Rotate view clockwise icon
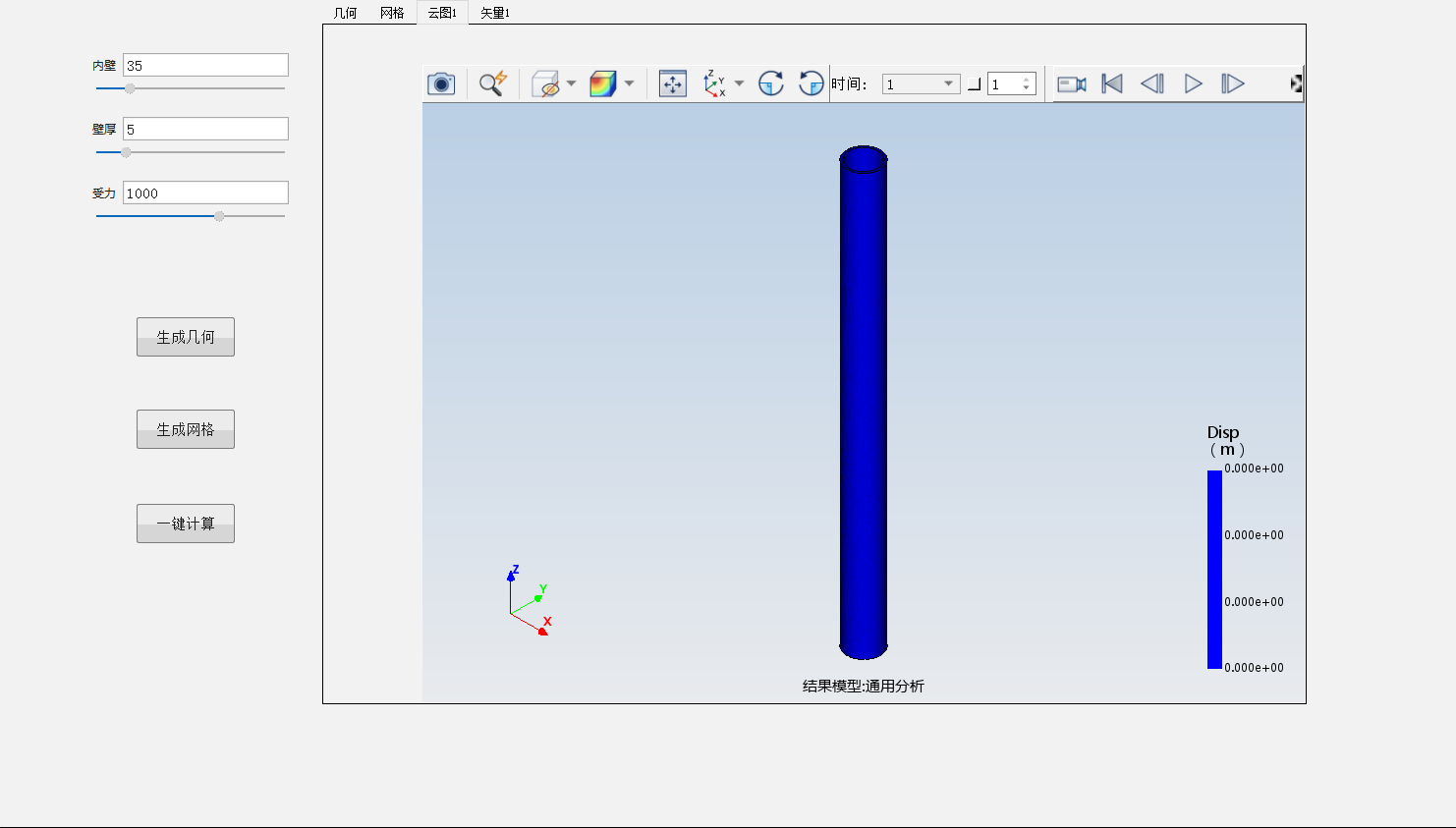The width and height of the screenshot is (1456, 828). (x=771, y=83)
